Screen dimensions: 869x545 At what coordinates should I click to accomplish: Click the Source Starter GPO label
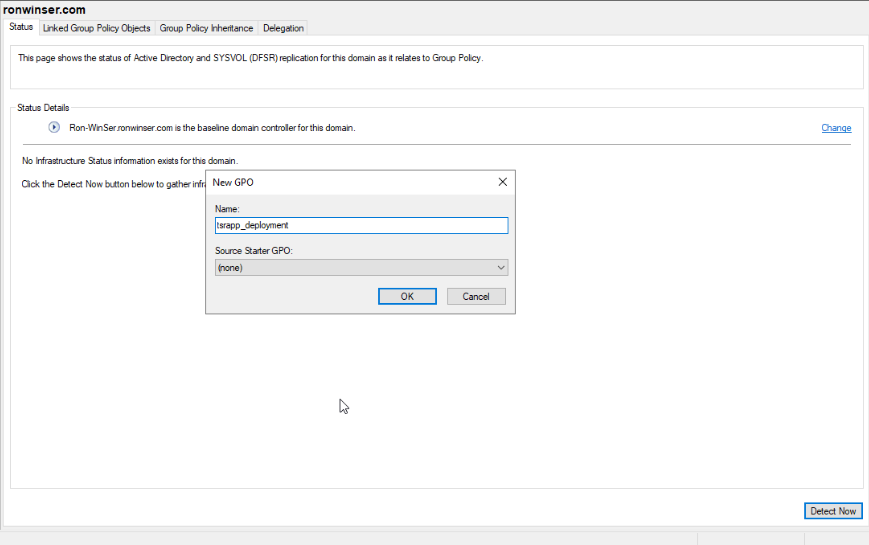tap(251, 251)
